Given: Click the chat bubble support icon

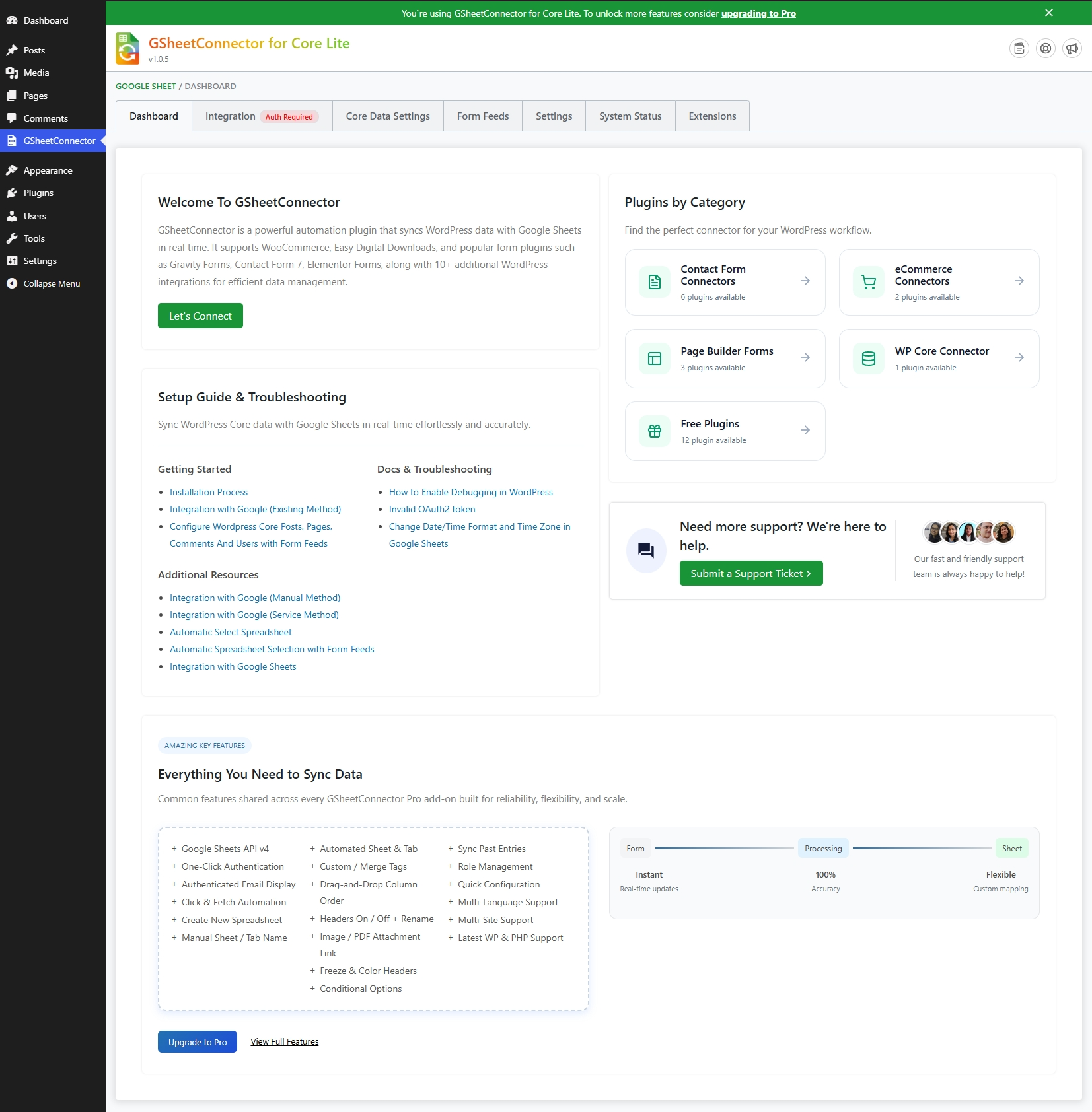Looking at the screenshot, I should (646, 550).
